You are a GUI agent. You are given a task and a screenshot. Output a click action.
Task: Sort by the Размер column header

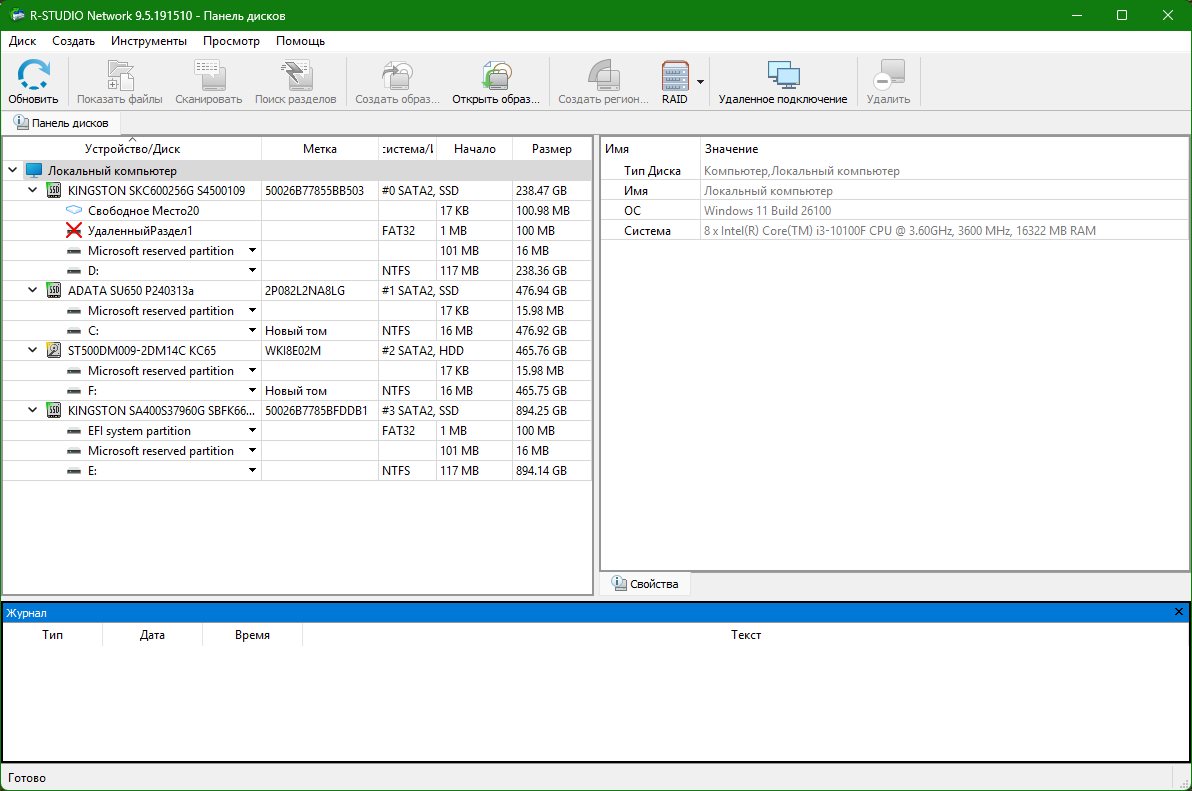pyautogui.click(x=552, y=149)
